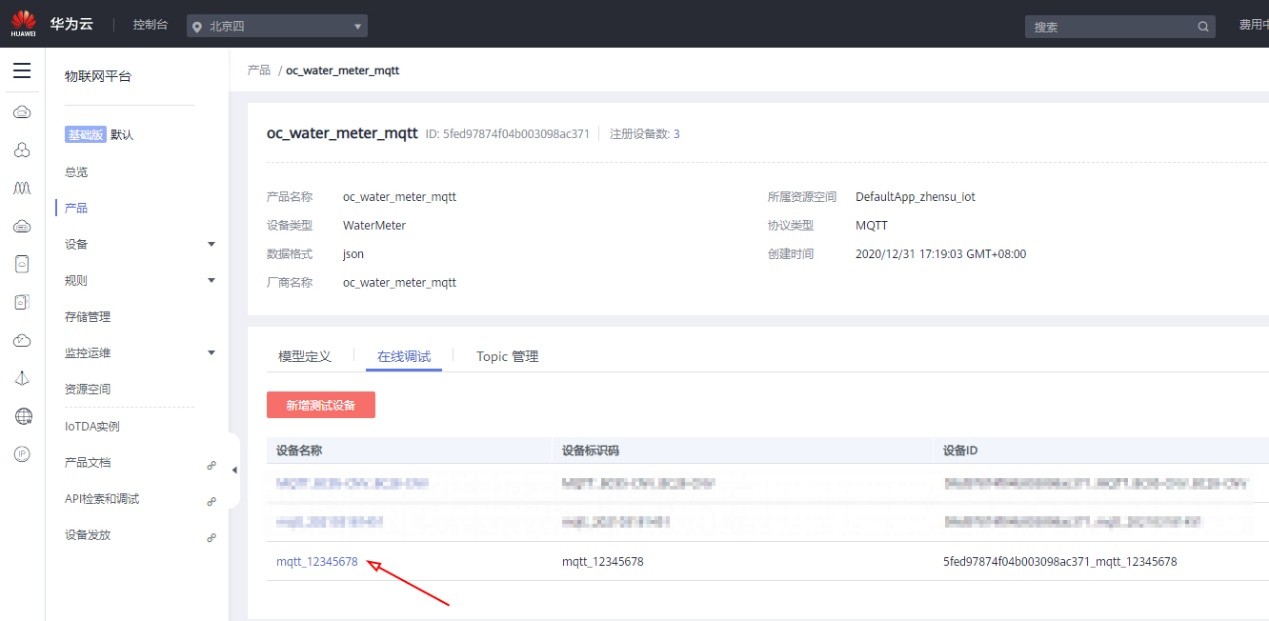Click 产品 breadcrumb link
The height and width of the screenshot is (621, 1269).
tap(259, 70)
